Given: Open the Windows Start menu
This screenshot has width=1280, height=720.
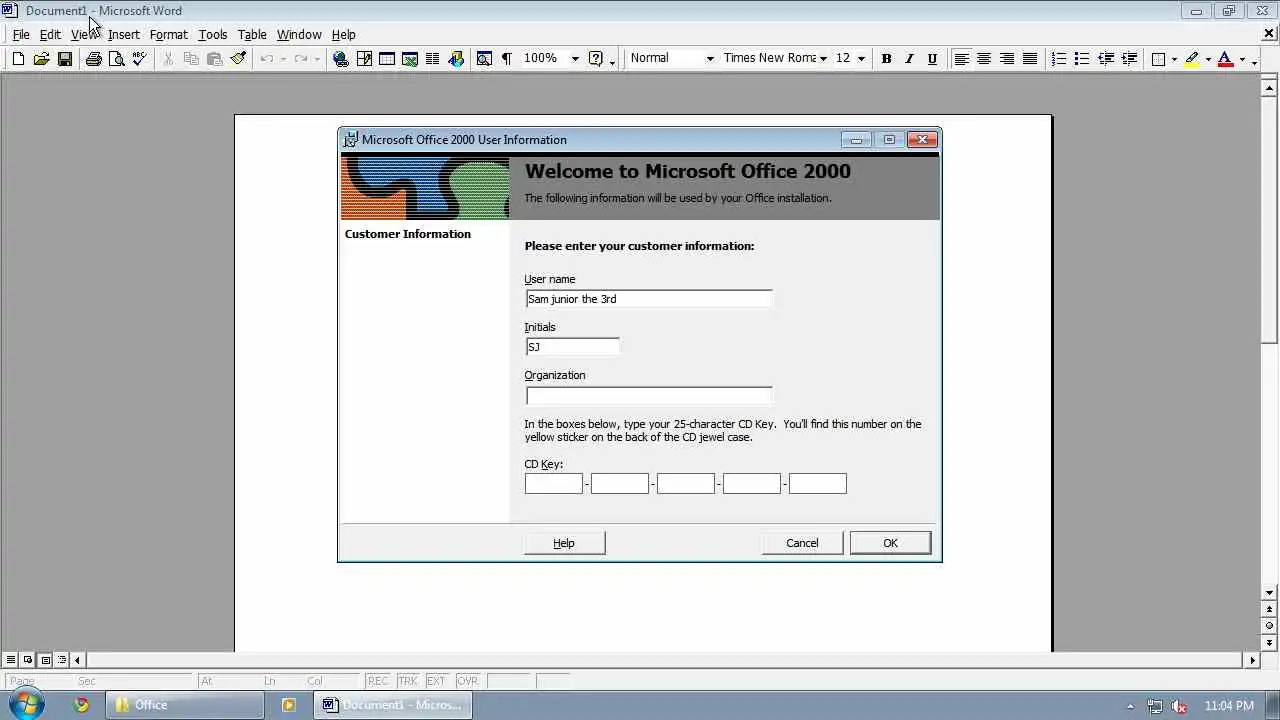Looking at the screenshot, I should (x=27, y=704).
